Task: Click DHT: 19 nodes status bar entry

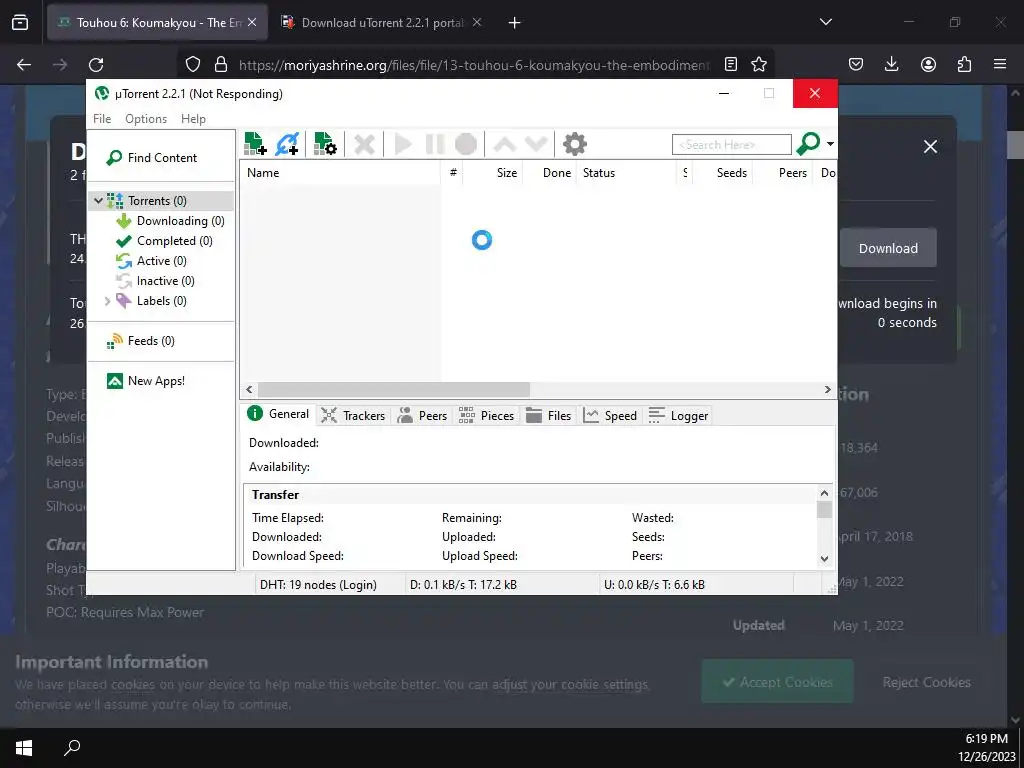Action: pos(318,584)
